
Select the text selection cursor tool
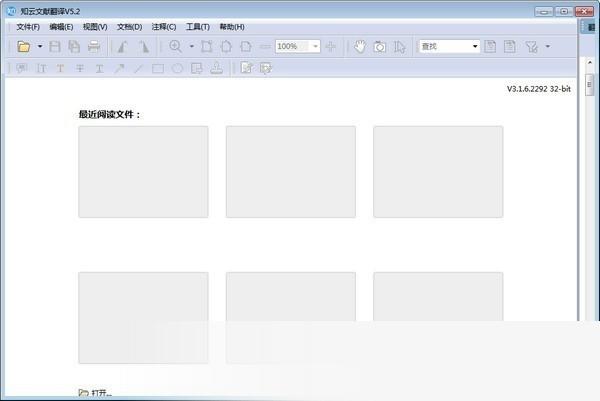click(x=399, y=47)
